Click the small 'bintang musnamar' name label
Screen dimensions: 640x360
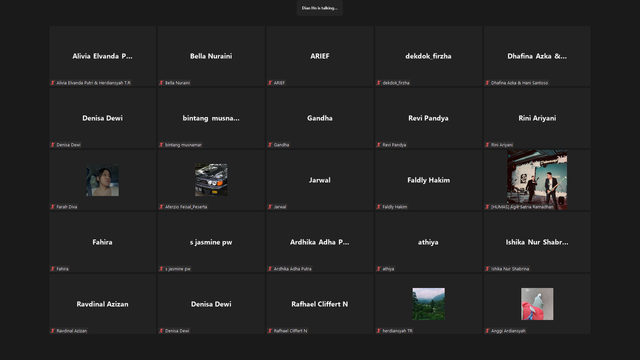click(183, 145)
